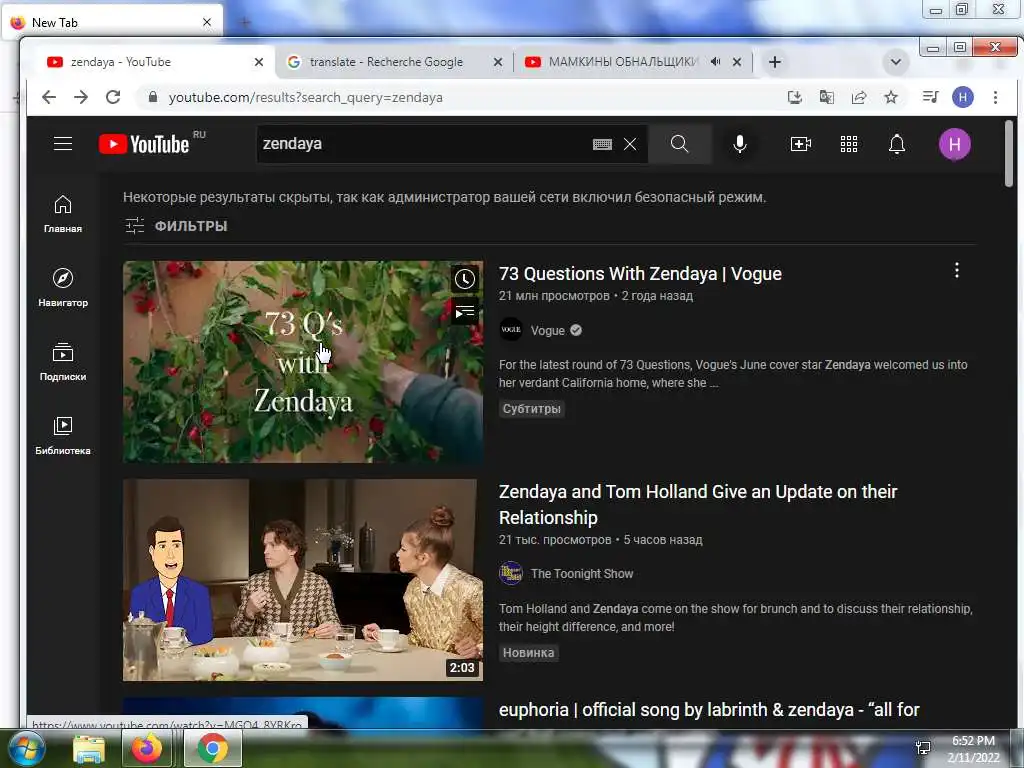Open the Windows Start button
Screen dimensions: 1024x768
pyautogui.click(x=25, y=748)
